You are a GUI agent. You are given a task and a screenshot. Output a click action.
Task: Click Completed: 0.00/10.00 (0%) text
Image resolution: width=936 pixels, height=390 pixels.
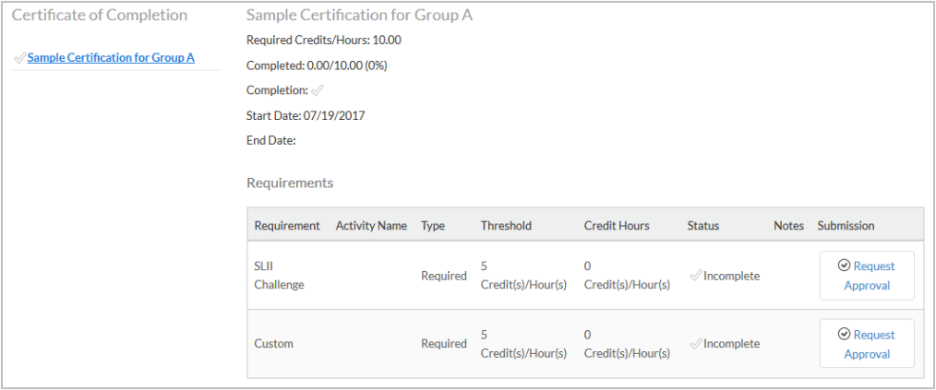(317, 66)
